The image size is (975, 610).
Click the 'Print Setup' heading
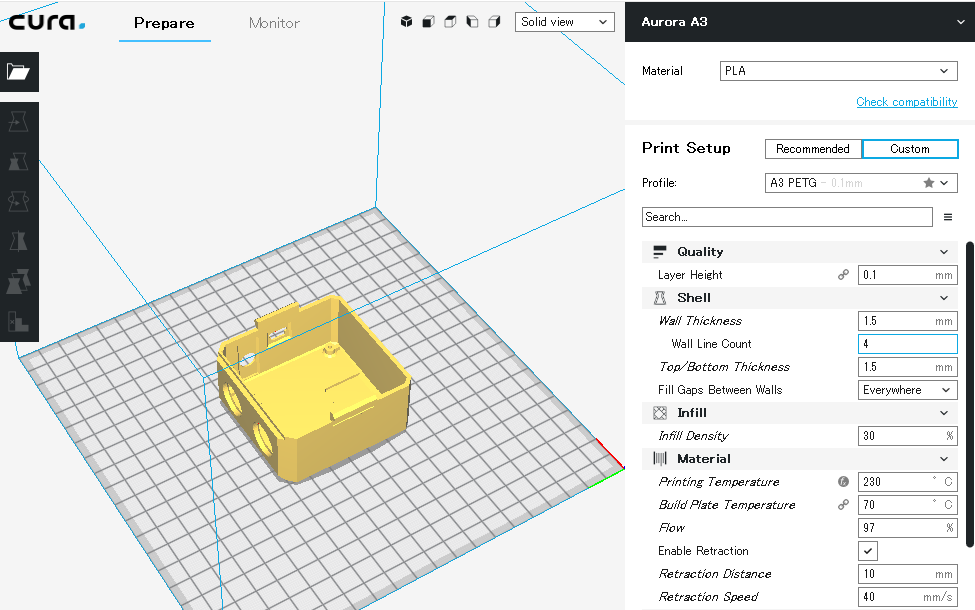click(x=686, y=148)
